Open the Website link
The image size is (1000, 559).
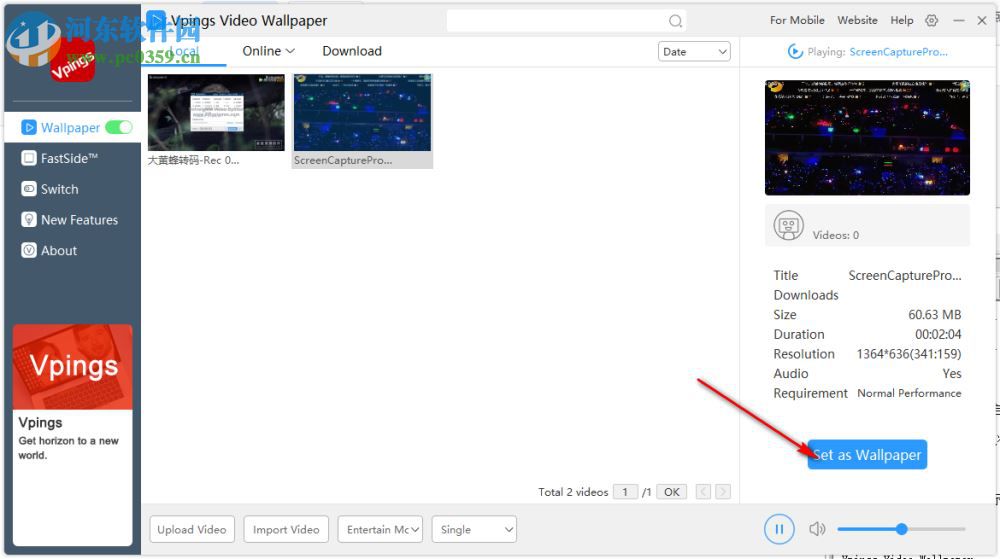tap(857, 20)
